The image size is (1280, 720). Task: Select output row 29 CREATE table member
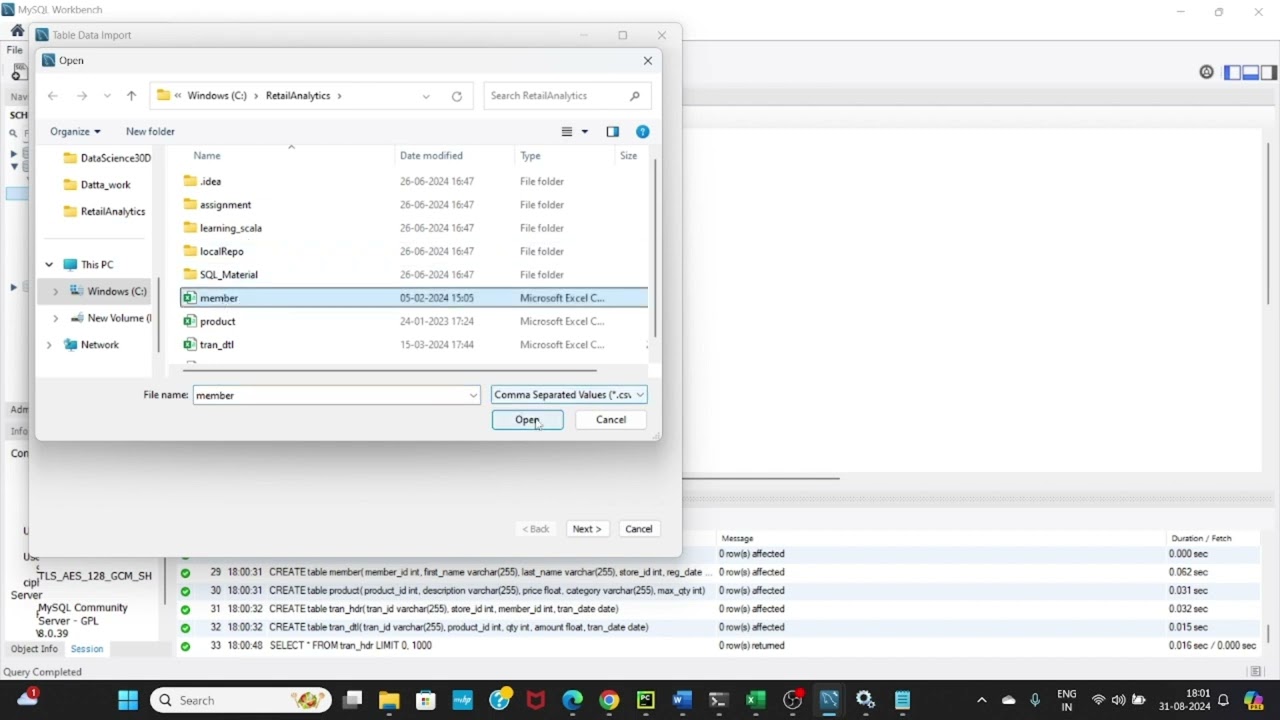coord(719,572)
